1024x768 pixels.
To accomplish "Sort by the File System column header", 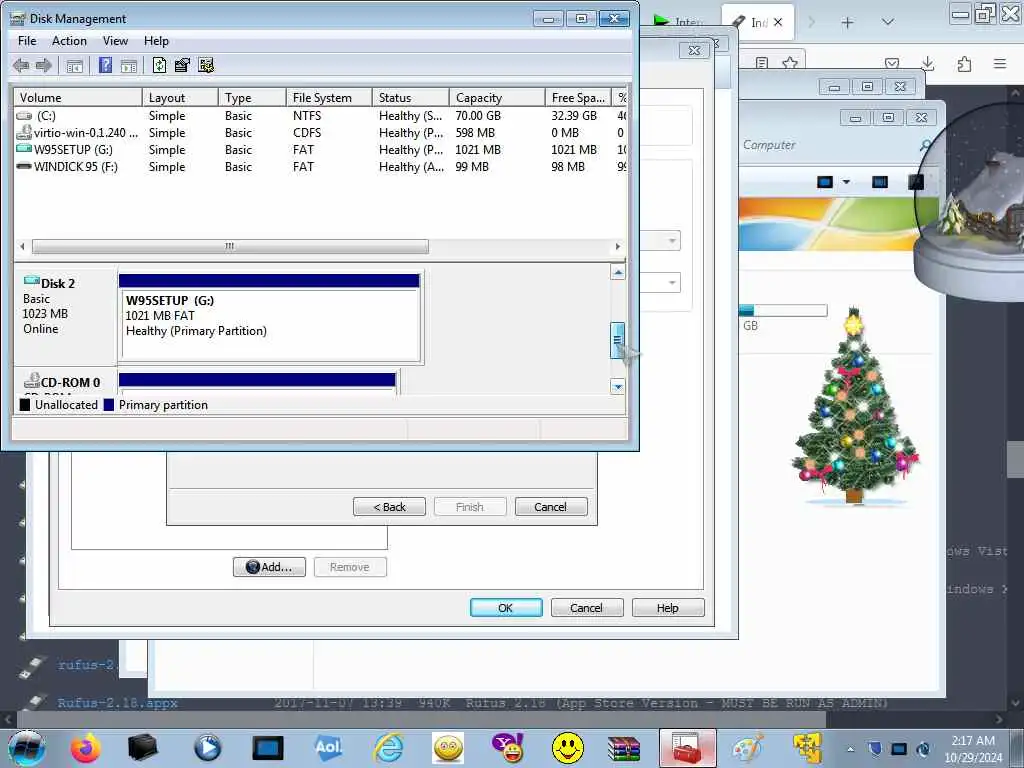I will point(329,97).
